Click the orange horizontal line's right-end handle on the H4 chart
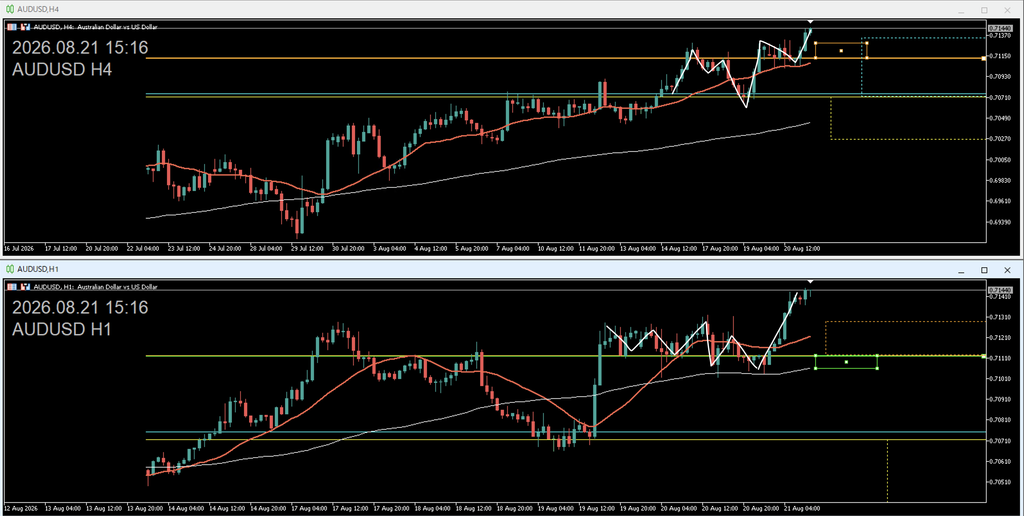 click(x=984, y=58)
